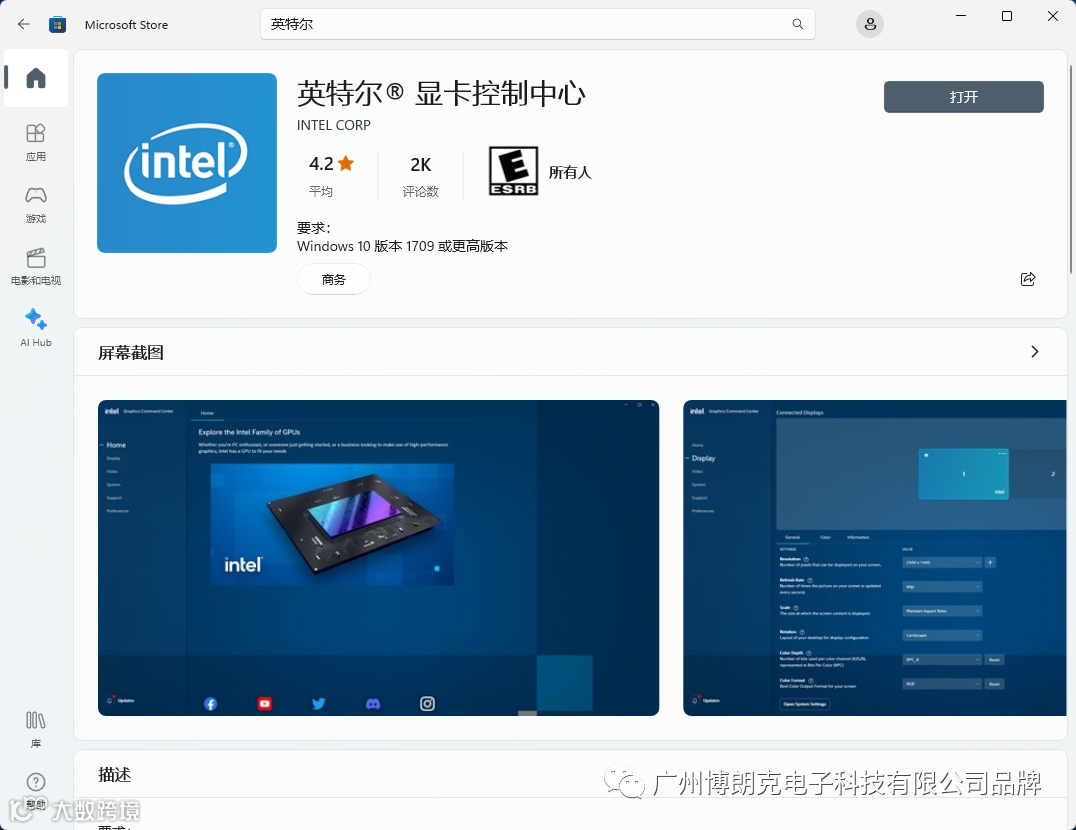Click the Intel app logo tile
The width and height of the screenshot is (1076, 830).
coord(187,163)
